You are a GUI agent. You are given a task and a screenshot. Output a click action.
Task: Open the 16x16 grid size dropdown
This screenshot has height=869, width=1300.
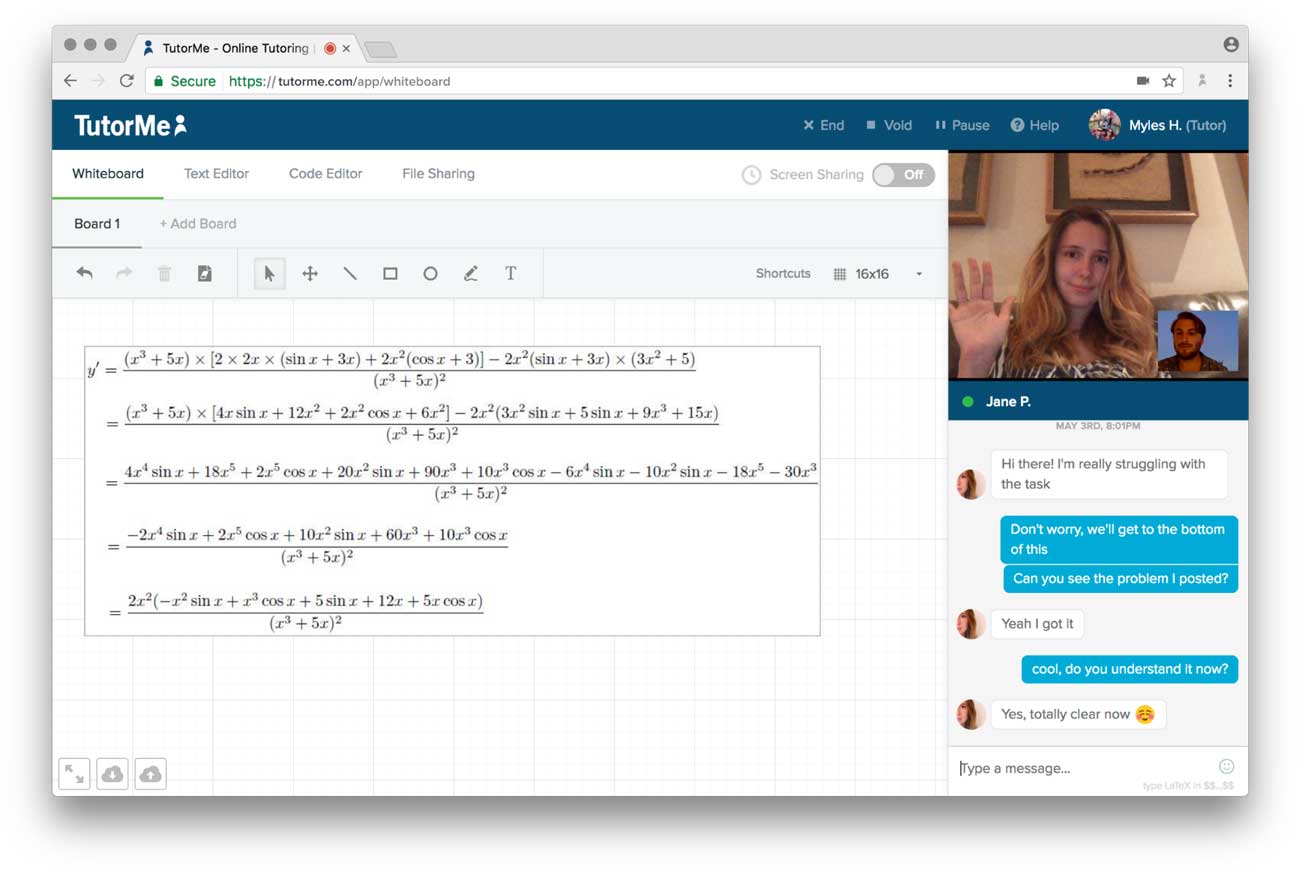[x=879, y=274]
